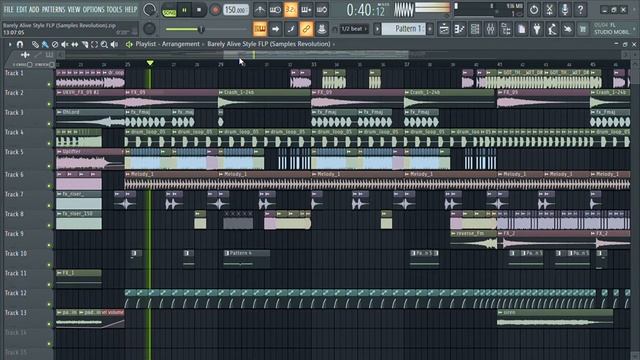The height and width of the screenshot is (360, 640).
Task: Mute Track 4 via its green dot
Action: tap(49, 144)
